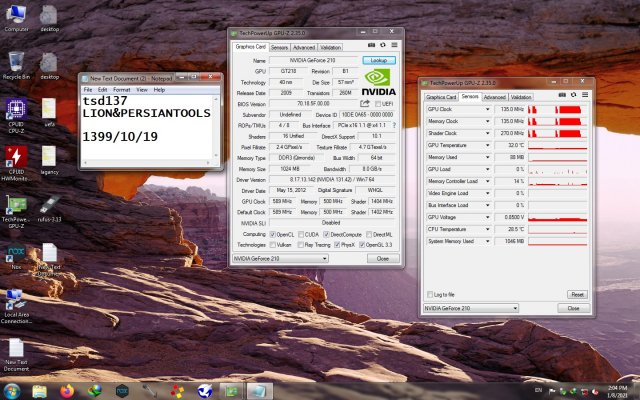Select the Recycle Bin desktop icon
Viewport: 640px width, 400px height.
[16, 62]
